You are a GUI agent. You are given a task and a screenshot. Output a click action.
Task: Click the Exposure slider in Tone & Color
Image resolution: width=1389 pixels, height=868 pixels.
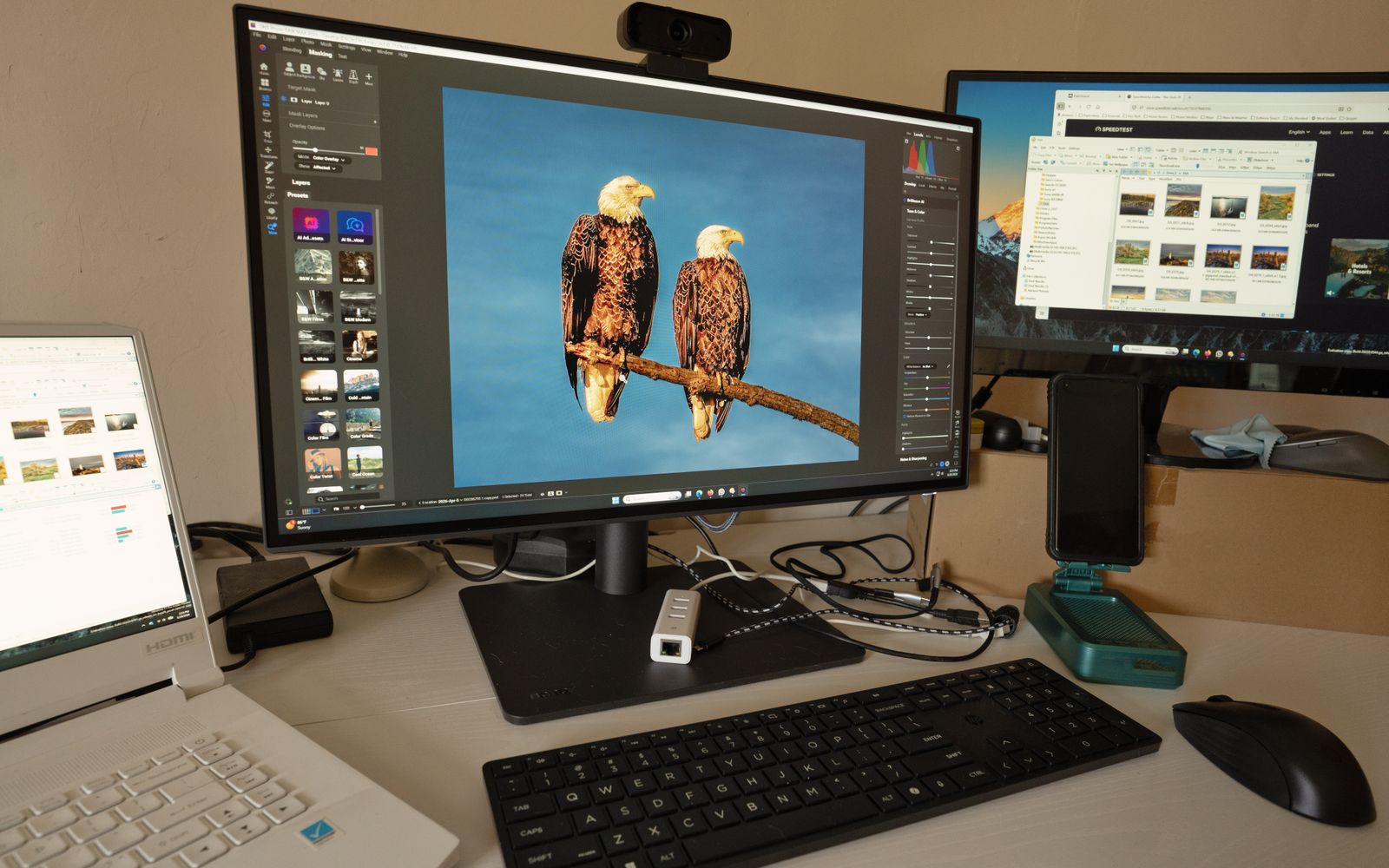click(x=930, y=240)
